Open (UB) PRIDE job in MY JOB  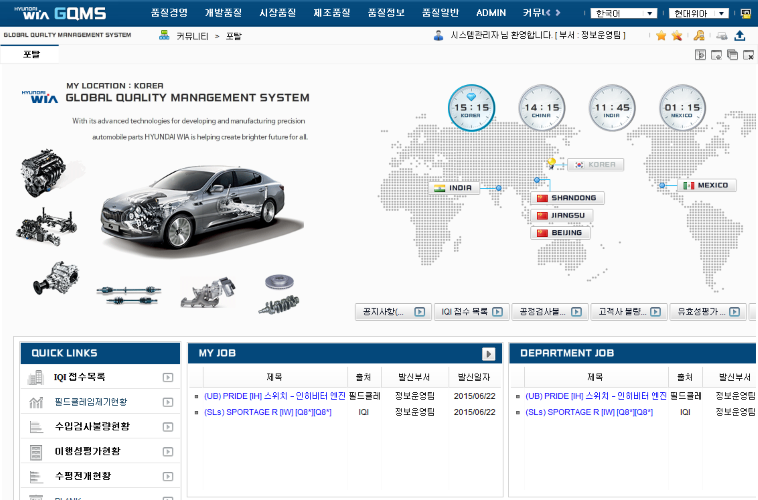tap(275, 396)
